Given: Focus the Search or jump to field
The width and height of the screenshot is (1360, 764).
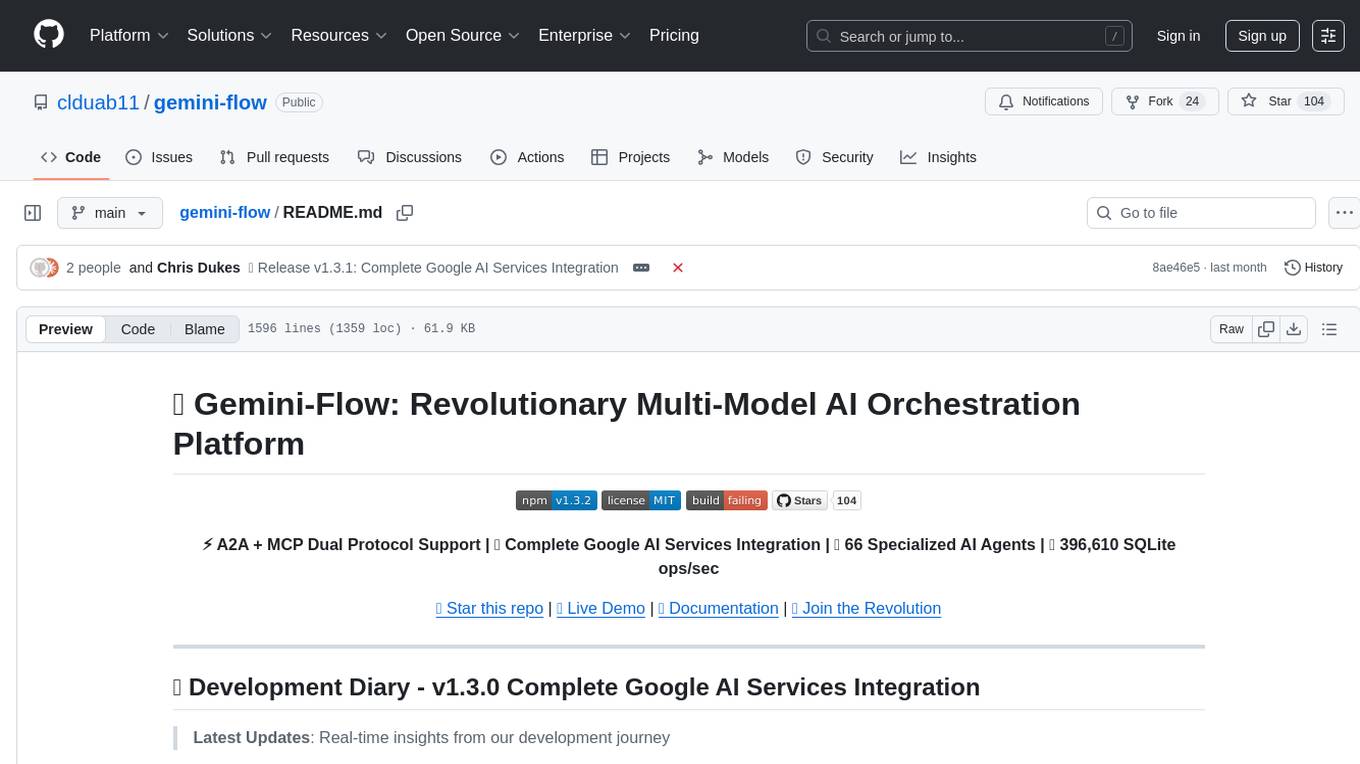Looking at the screenshot, I should tap(970, 36).
